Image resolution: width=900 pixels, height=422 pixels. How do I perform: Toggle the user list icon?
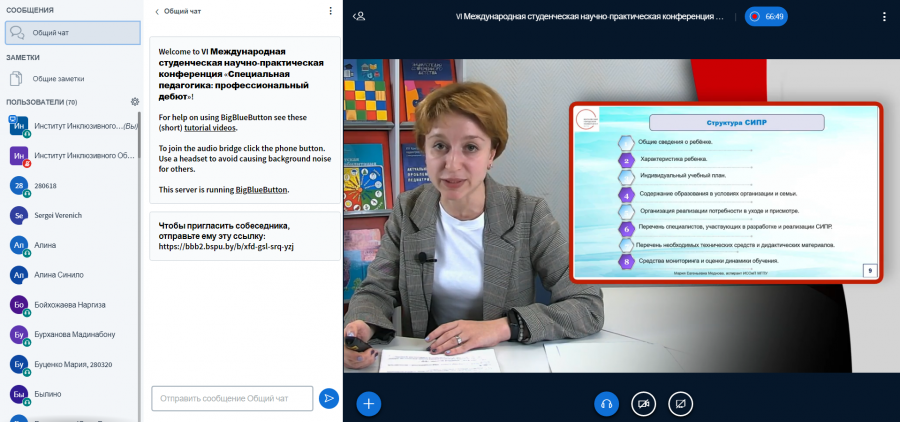coord(359,17)
